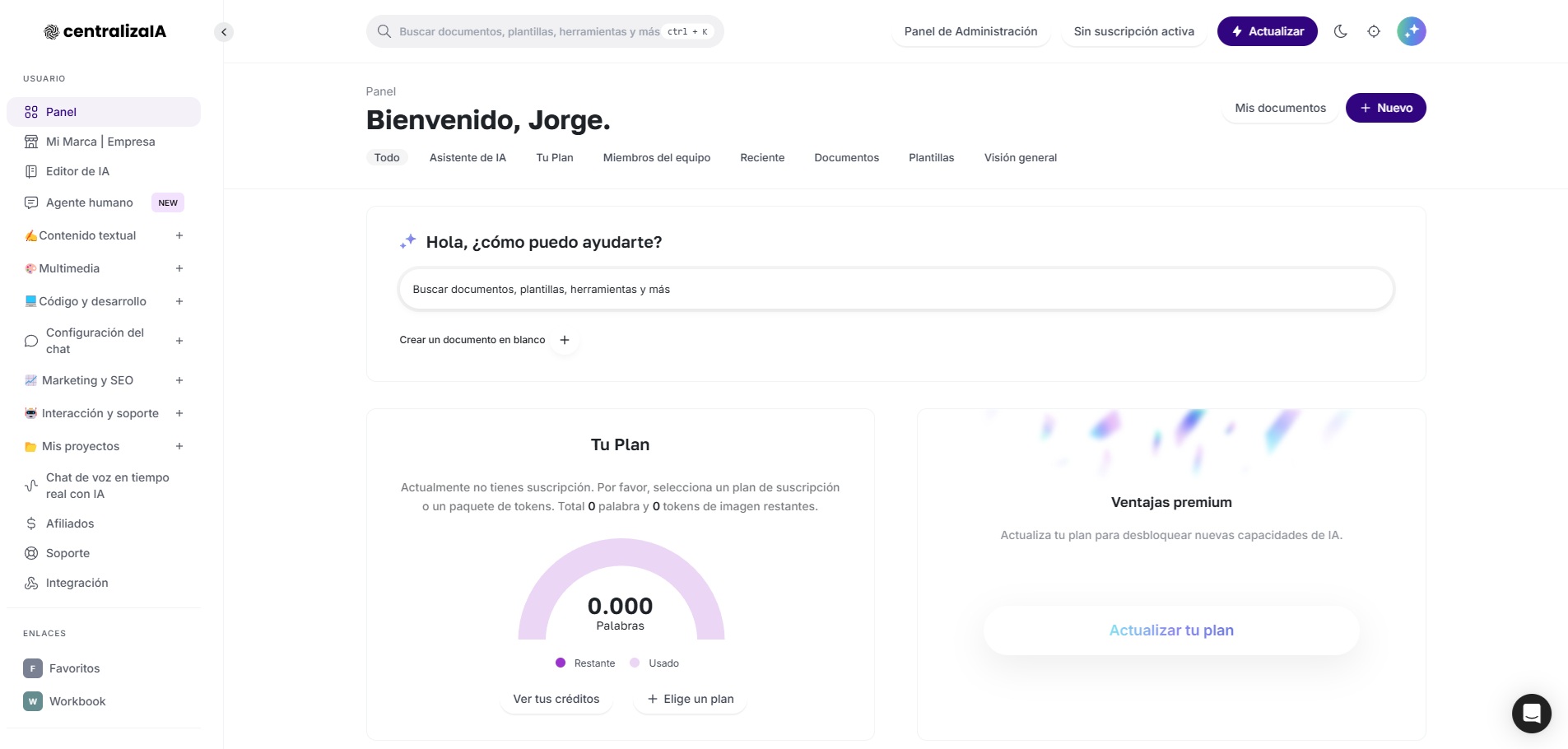This screenshot has height=749, width=1568.
Task: Switch to the Asistente de IA tab
Action: 468,157
